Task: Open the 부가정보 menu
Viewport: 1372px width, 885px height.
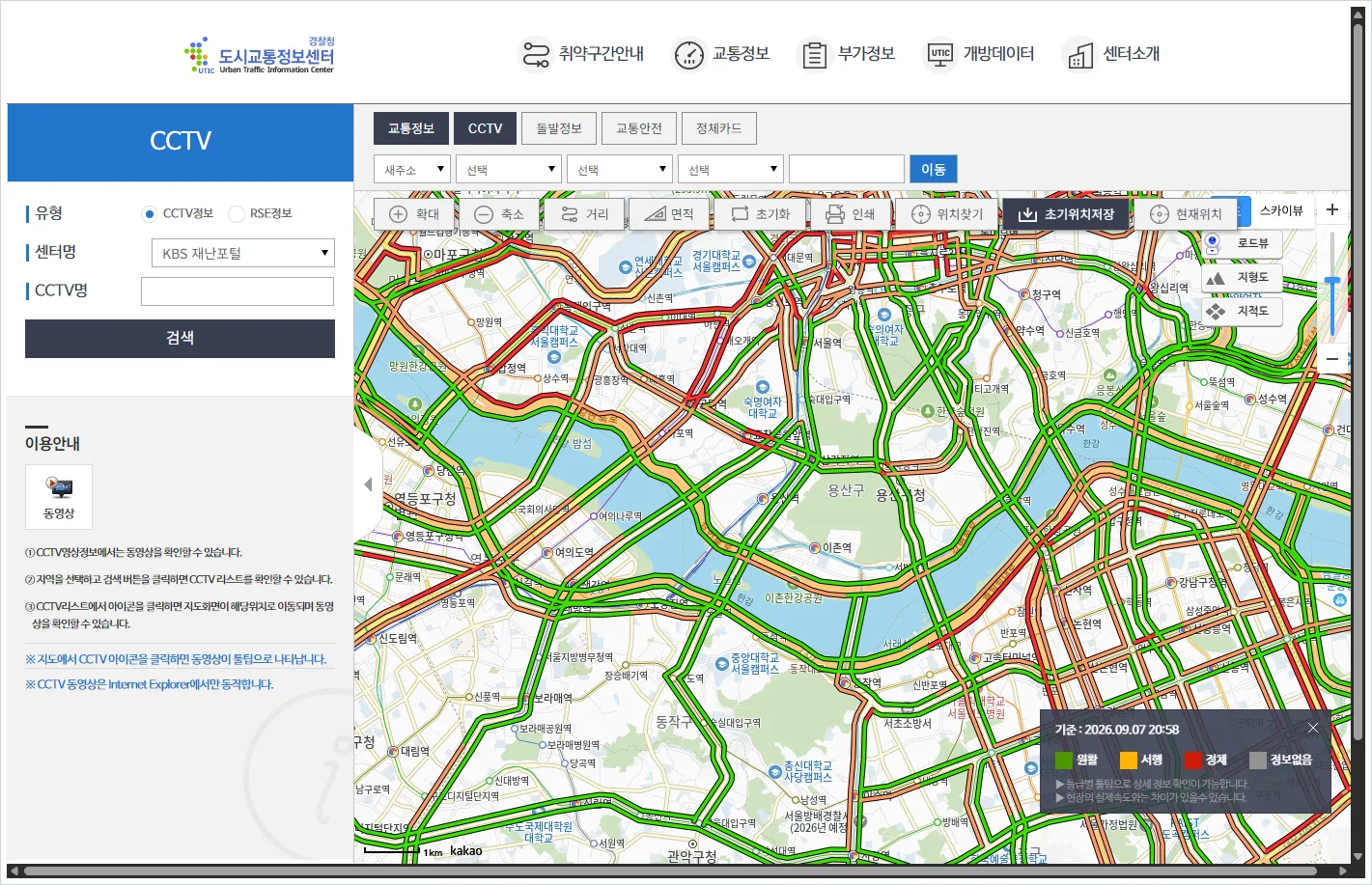Action: [x=848, y=54]
